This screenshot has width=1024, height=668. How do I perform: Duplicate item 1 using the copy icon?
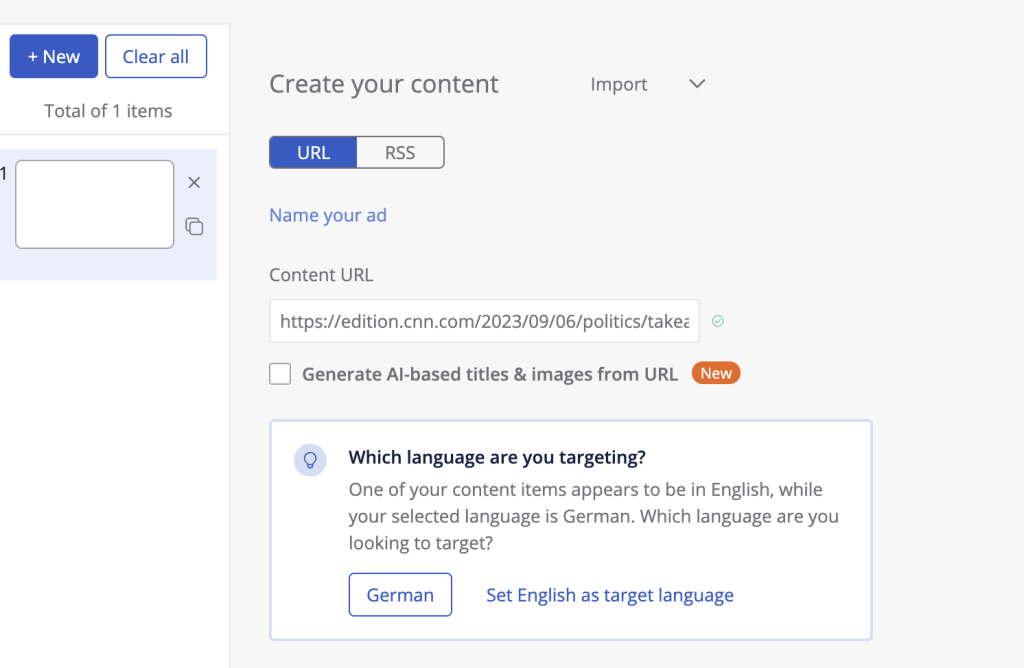point(194,227)
